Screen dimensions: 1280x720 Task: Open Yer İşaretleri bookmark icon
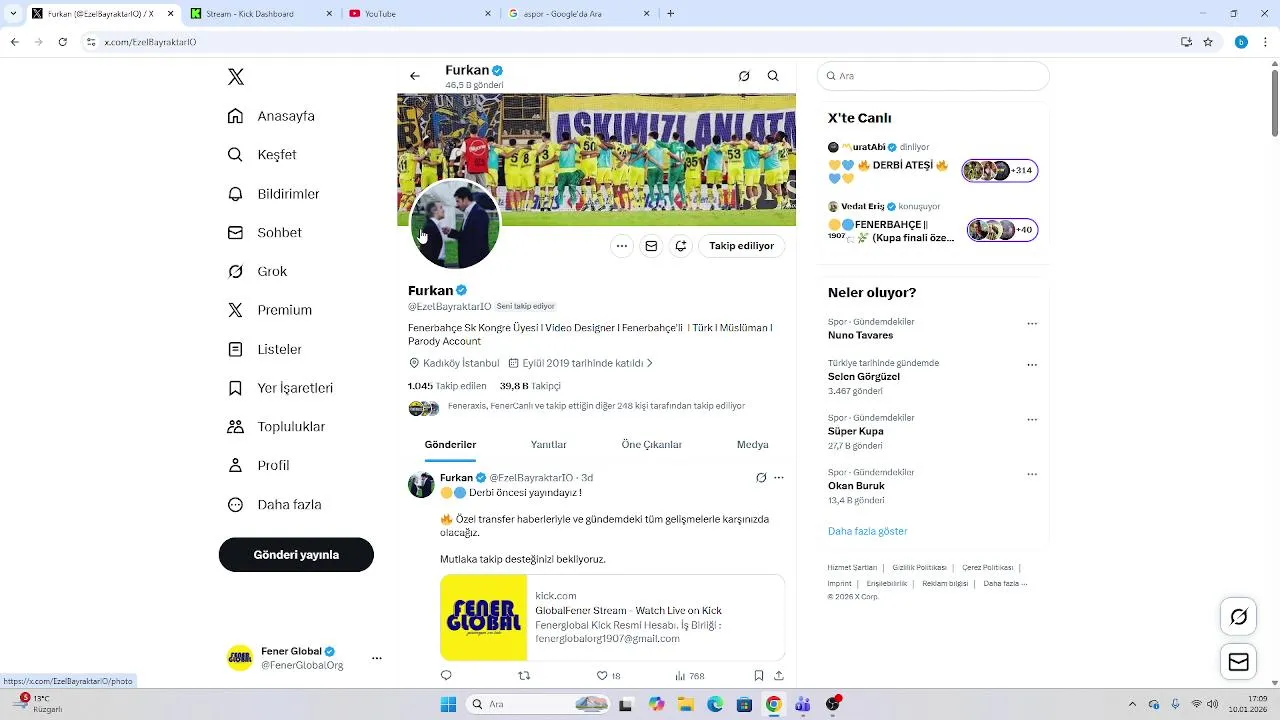click(x=235, y=388)
